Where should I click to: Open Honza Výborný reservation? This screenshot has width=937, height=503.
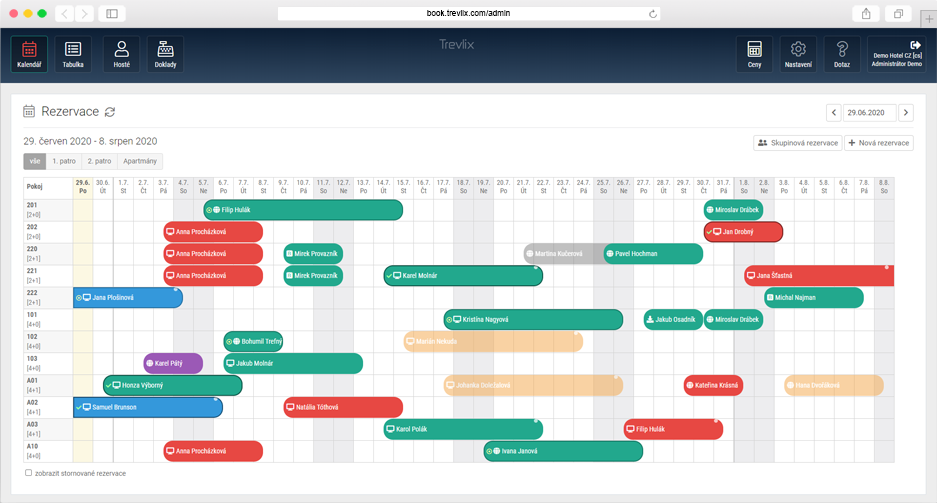click(173, 385)
